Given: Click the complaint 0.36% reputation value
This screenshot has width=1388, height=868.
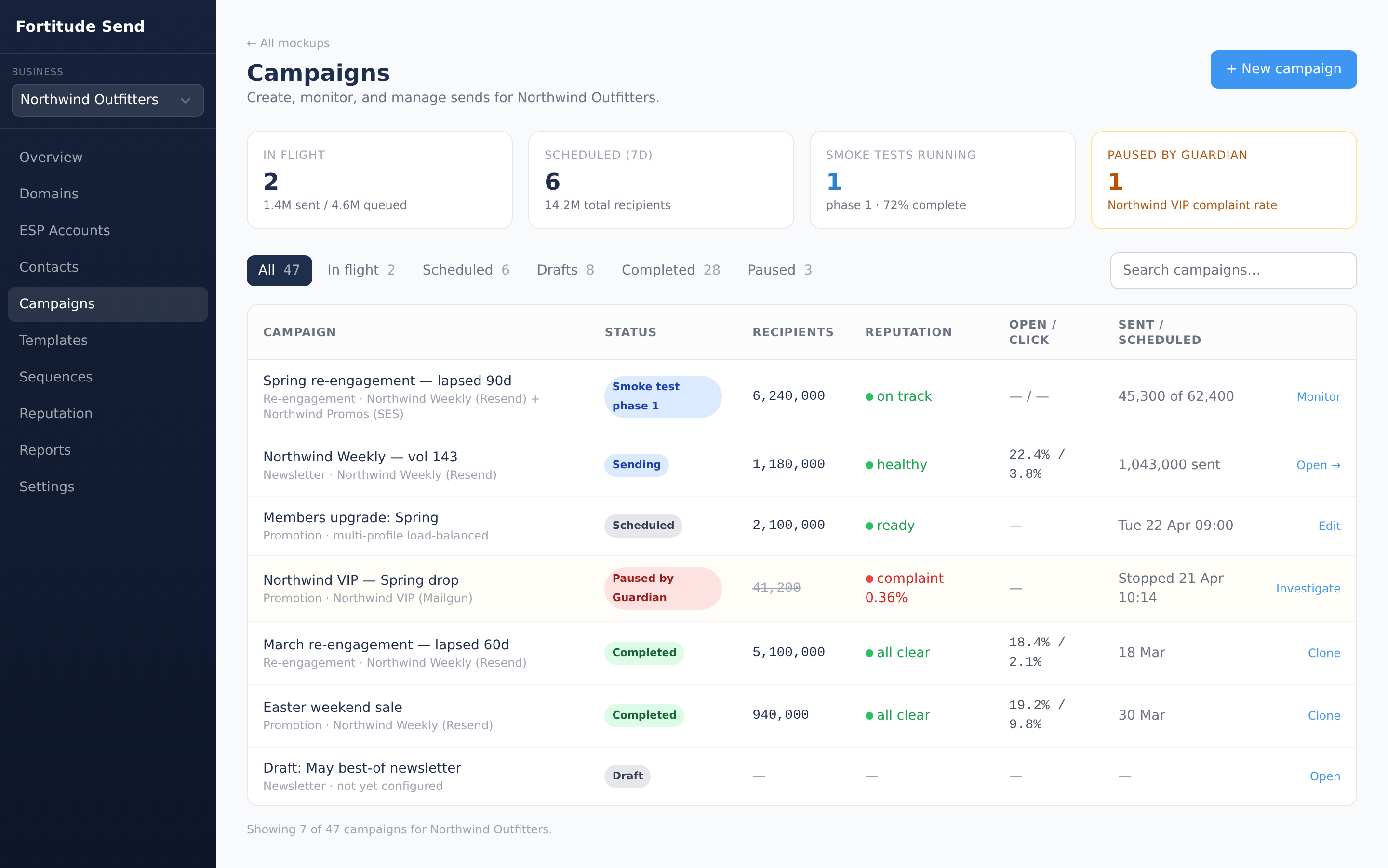Looking at the screenshot, I should 905,588.
